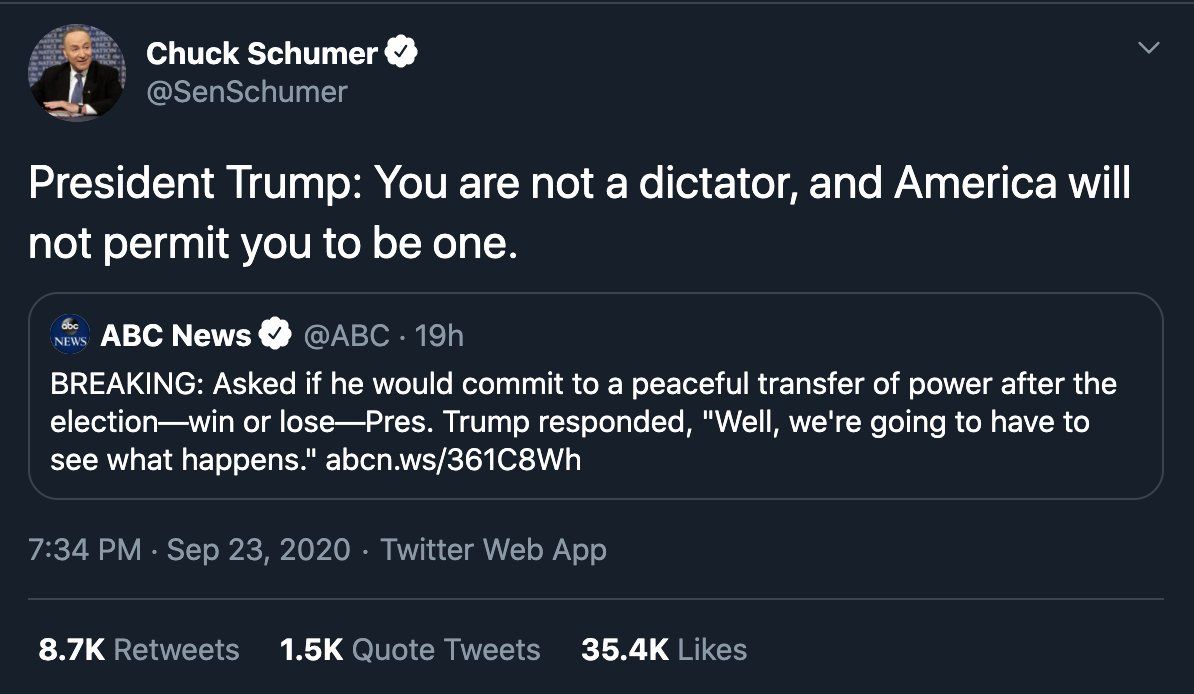
Task: Open the ABC News account name
Action: (176, 335)
